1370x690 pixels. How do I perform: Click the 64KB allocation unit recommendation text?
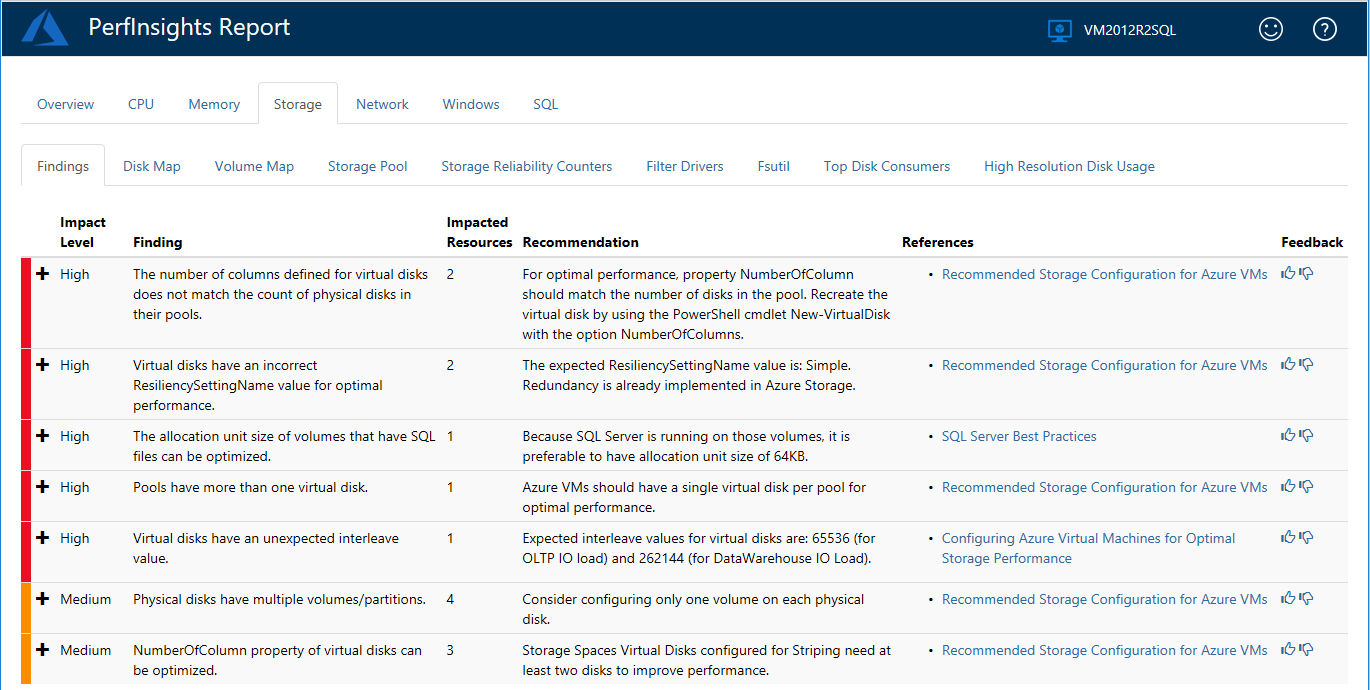pos(686,446)
